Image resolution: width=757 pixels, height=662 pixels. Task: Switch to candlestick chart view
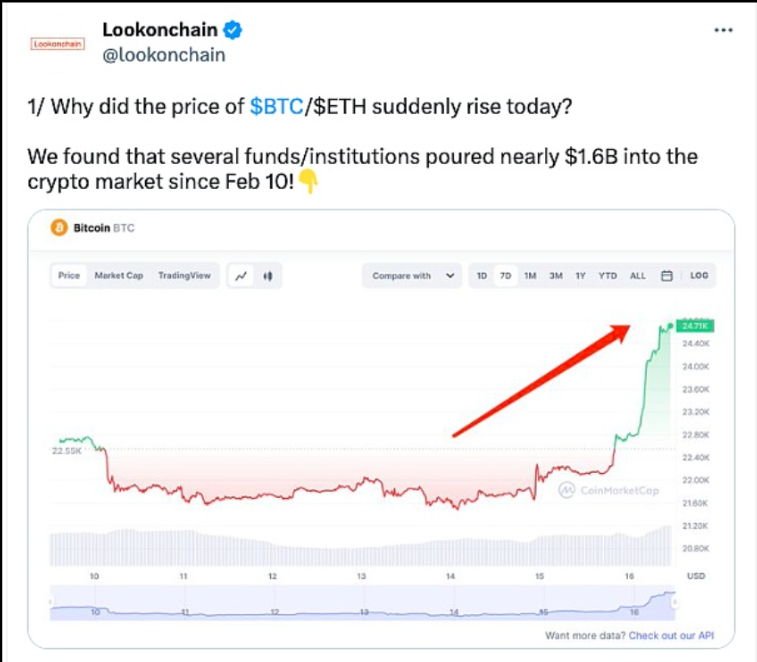point(268,276)
